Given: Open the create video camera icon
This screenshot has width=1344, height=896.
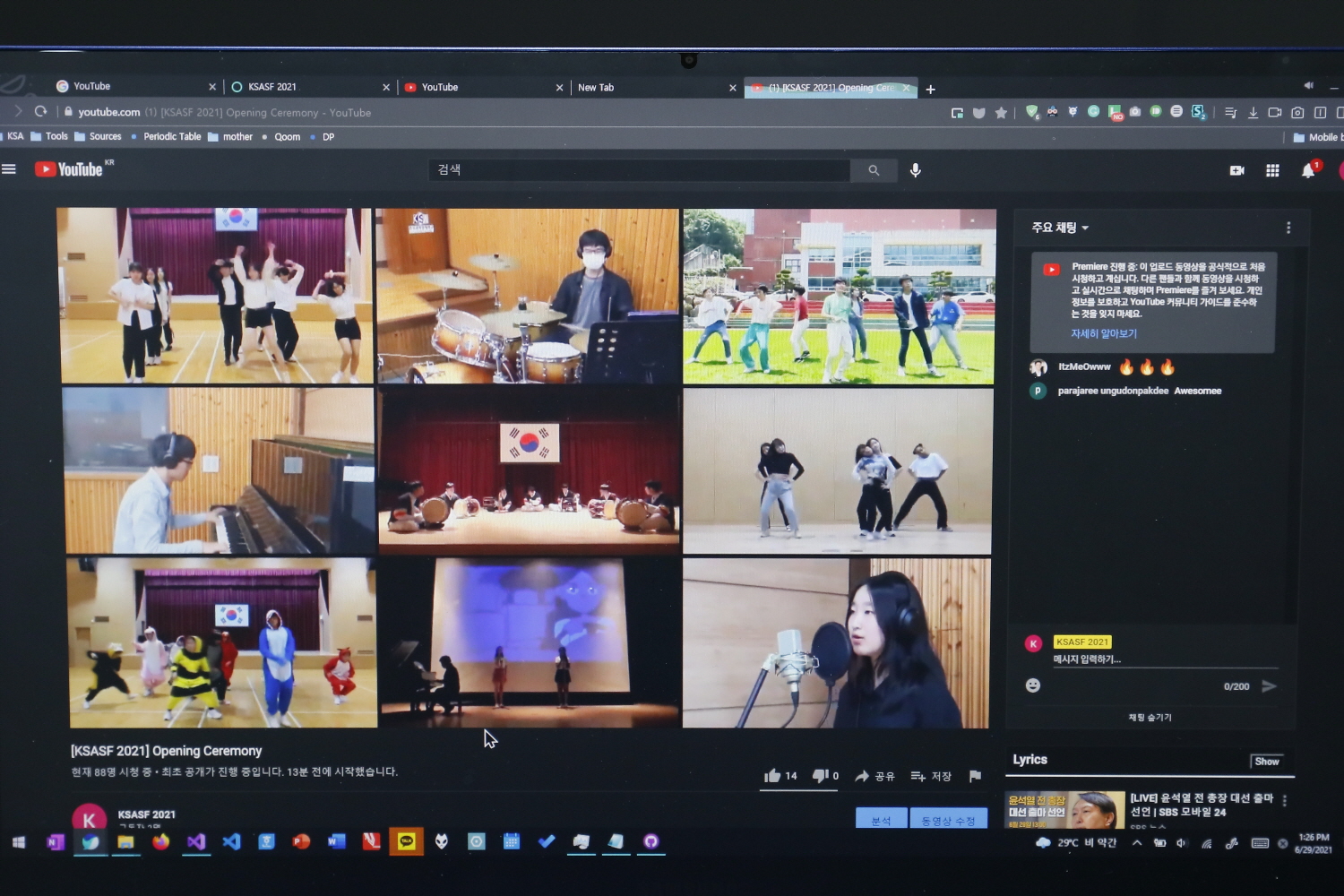Looking at the screenshot, I should point(1237,170).
